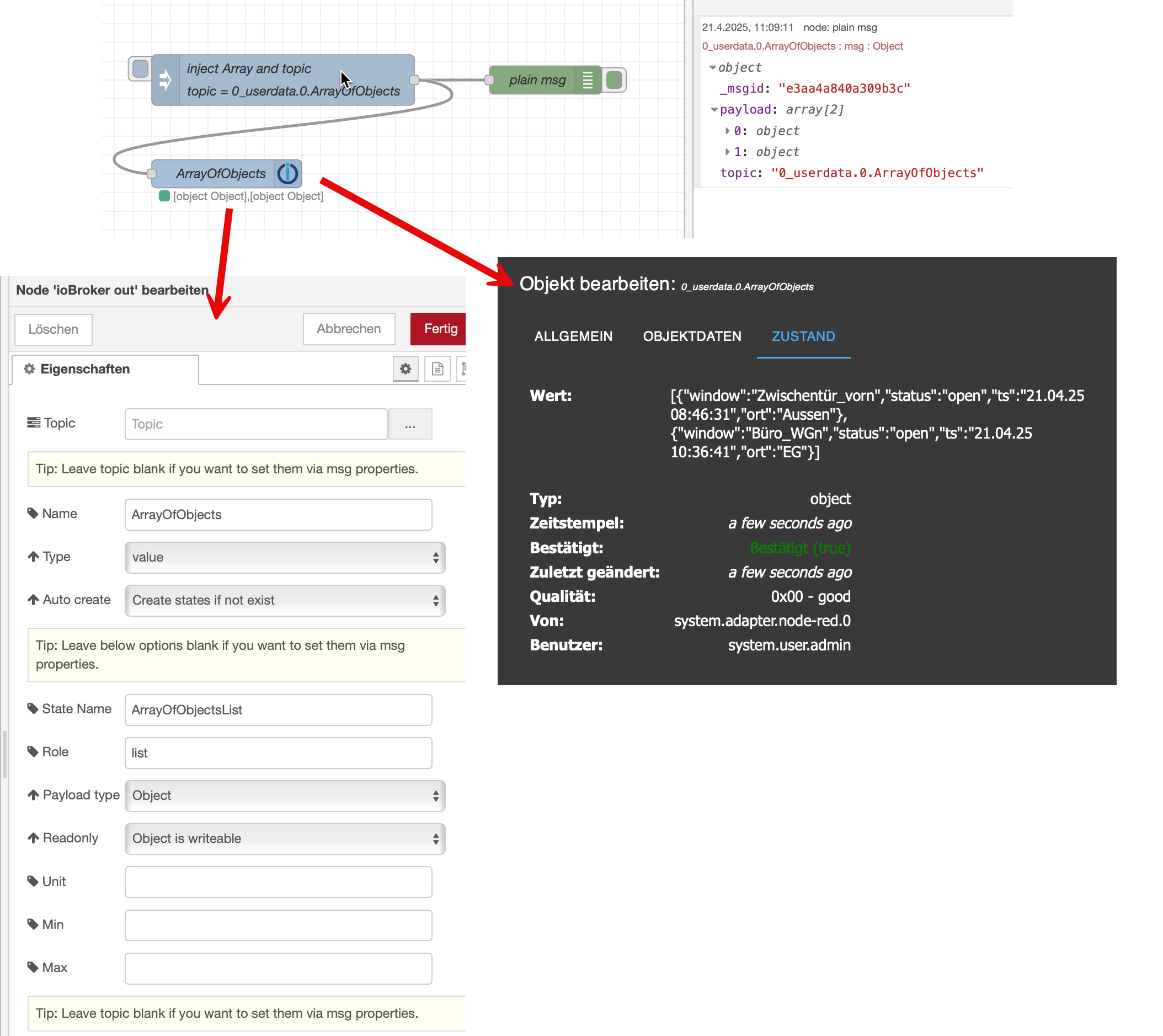Image resolution: width=1163 pixels, height=1036 pixels.
Task: Click the inject node trigger button
Action: click(x=140, y=69)
